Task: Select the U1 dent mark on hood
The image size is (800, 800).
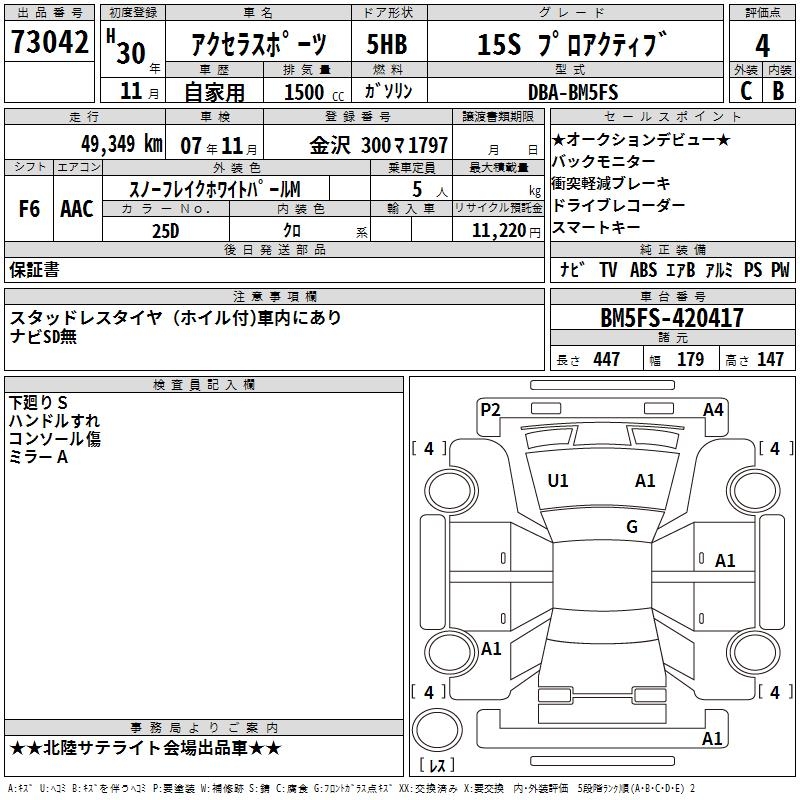Action: tap(558, 481)
